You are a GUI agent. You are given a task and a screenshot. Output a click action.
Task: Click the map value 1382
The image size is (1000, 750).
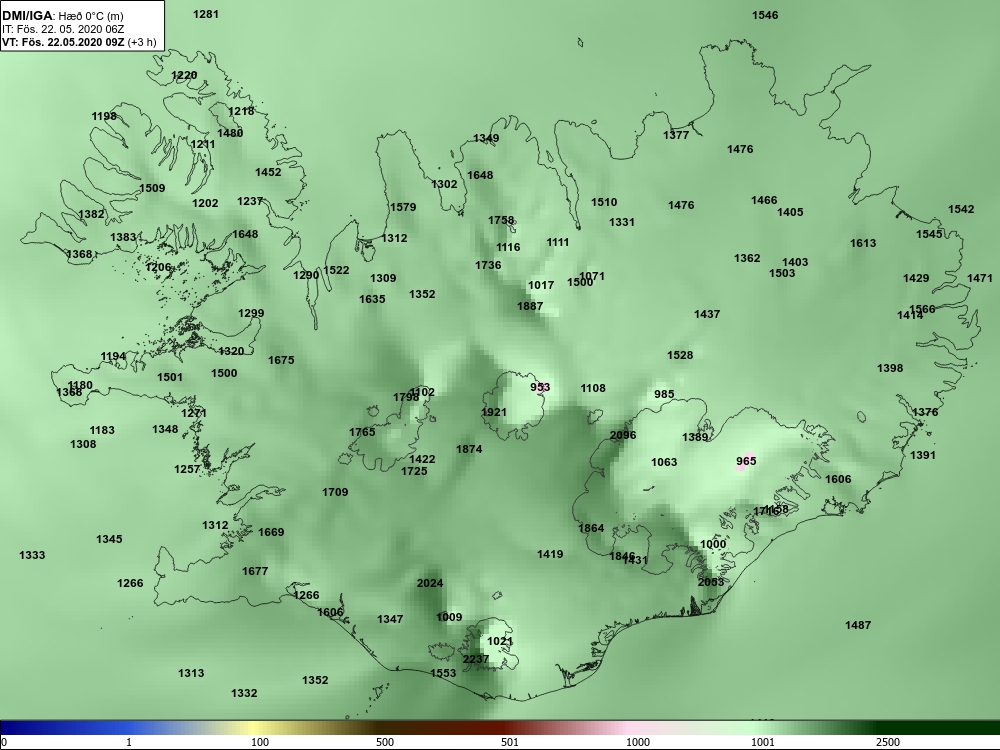(x=91, y=214)
